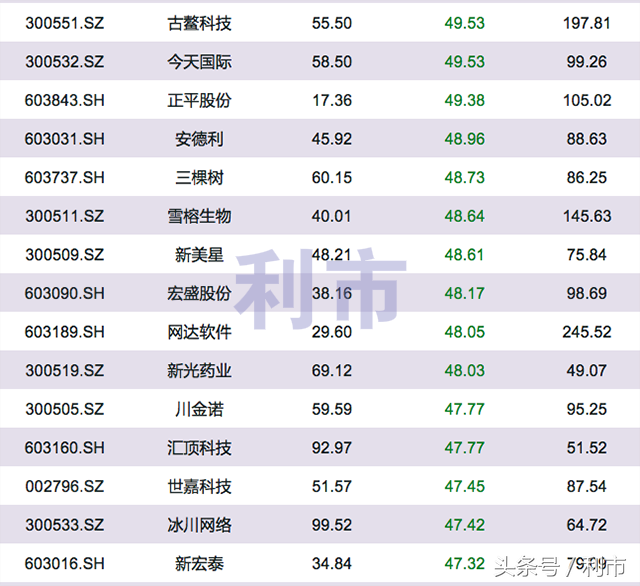Select stock code 300519.SZ
The width and height of the screenshot is (640, 586).
click(x=64, y=371)
